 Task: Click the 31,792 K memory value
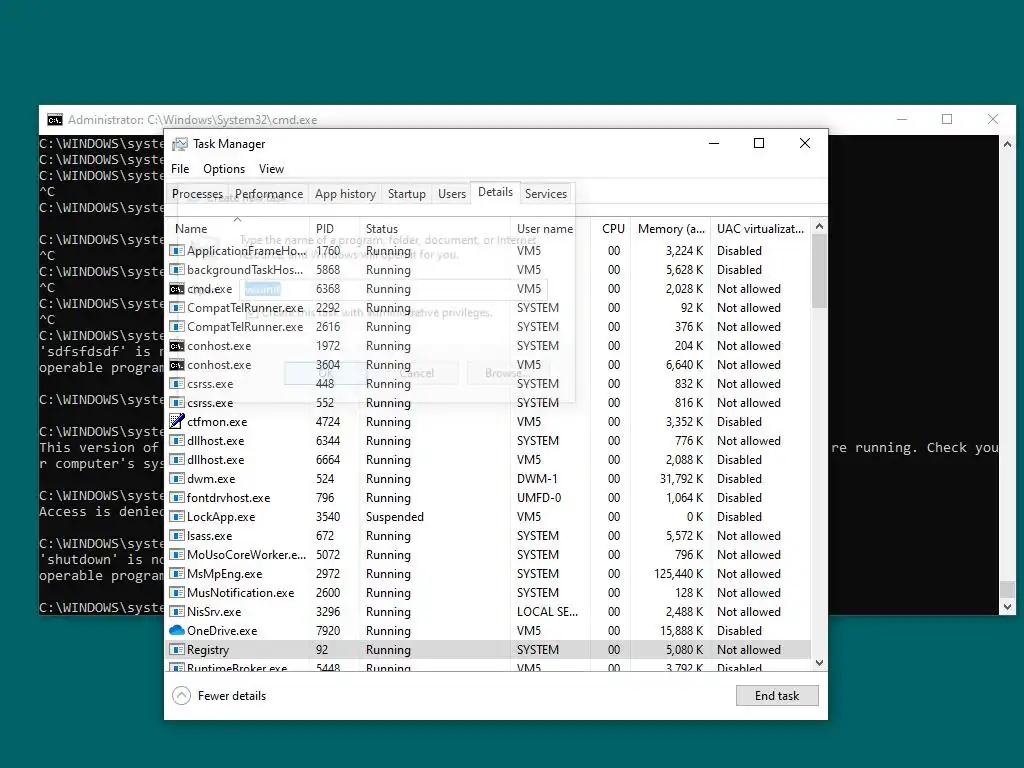click(682, 478)
